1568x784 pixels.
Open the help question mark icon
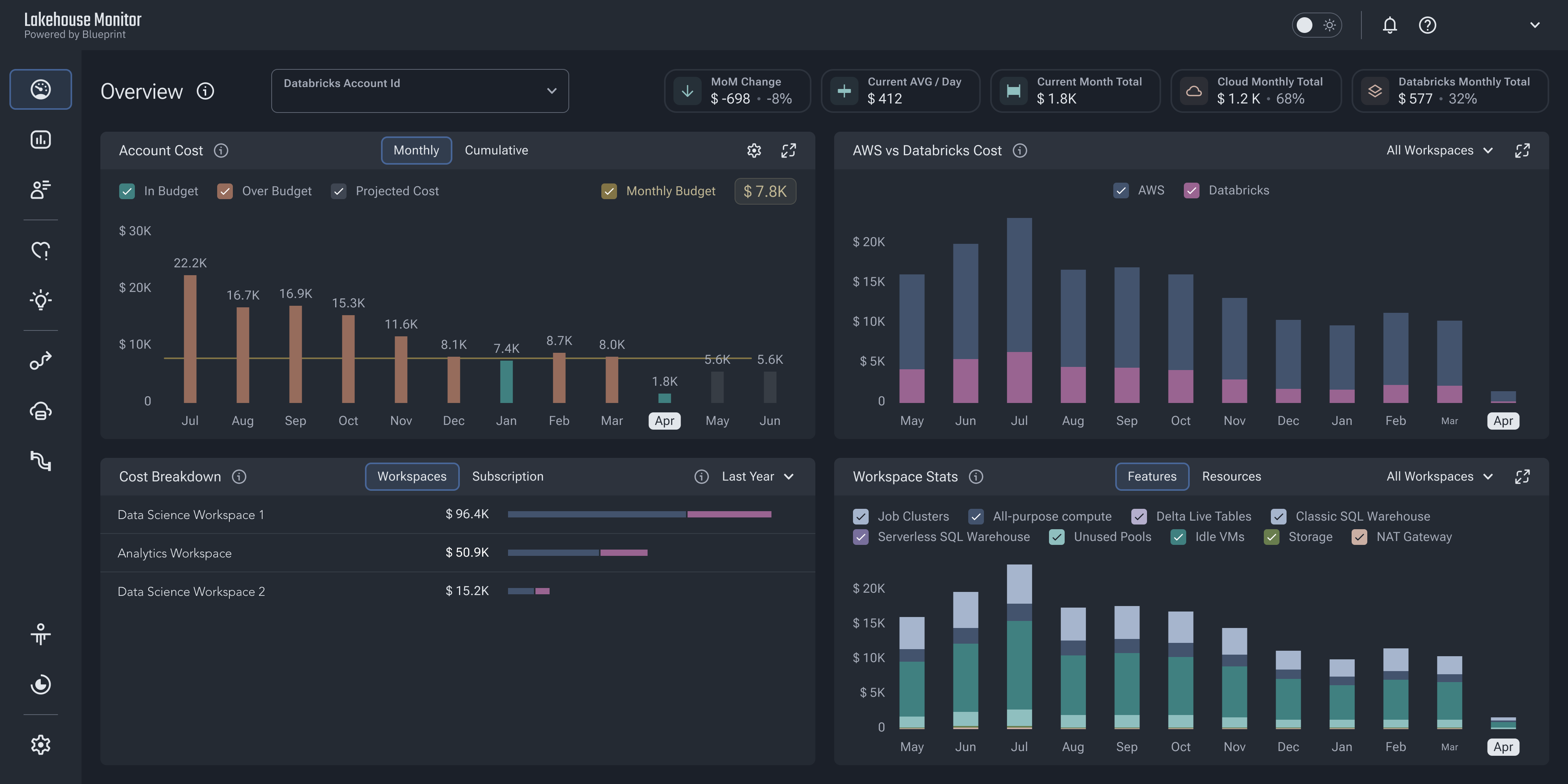(x=1427, y=25)
